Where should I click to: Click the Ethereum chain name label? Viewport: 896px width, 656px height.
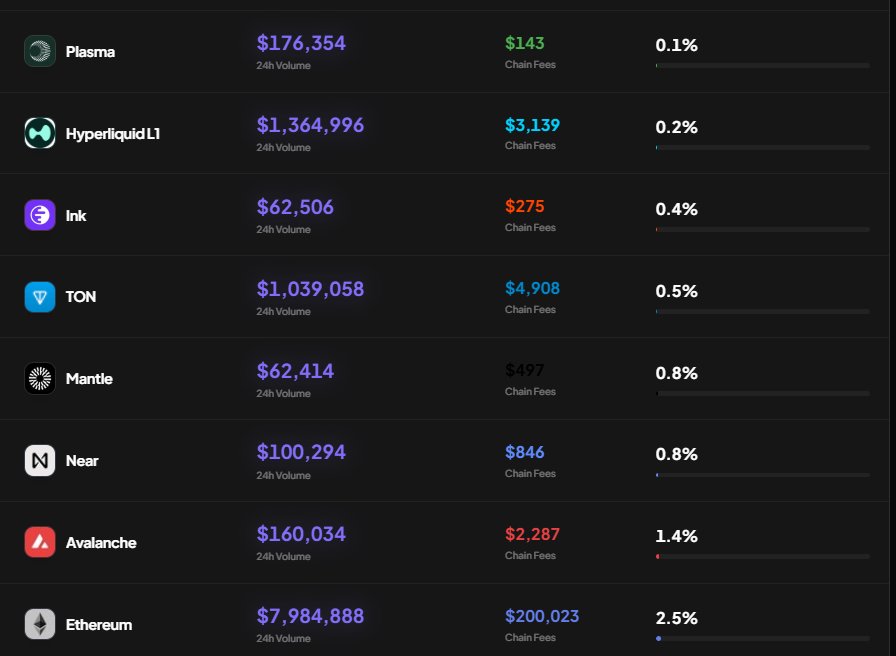(x=99, y=625)
